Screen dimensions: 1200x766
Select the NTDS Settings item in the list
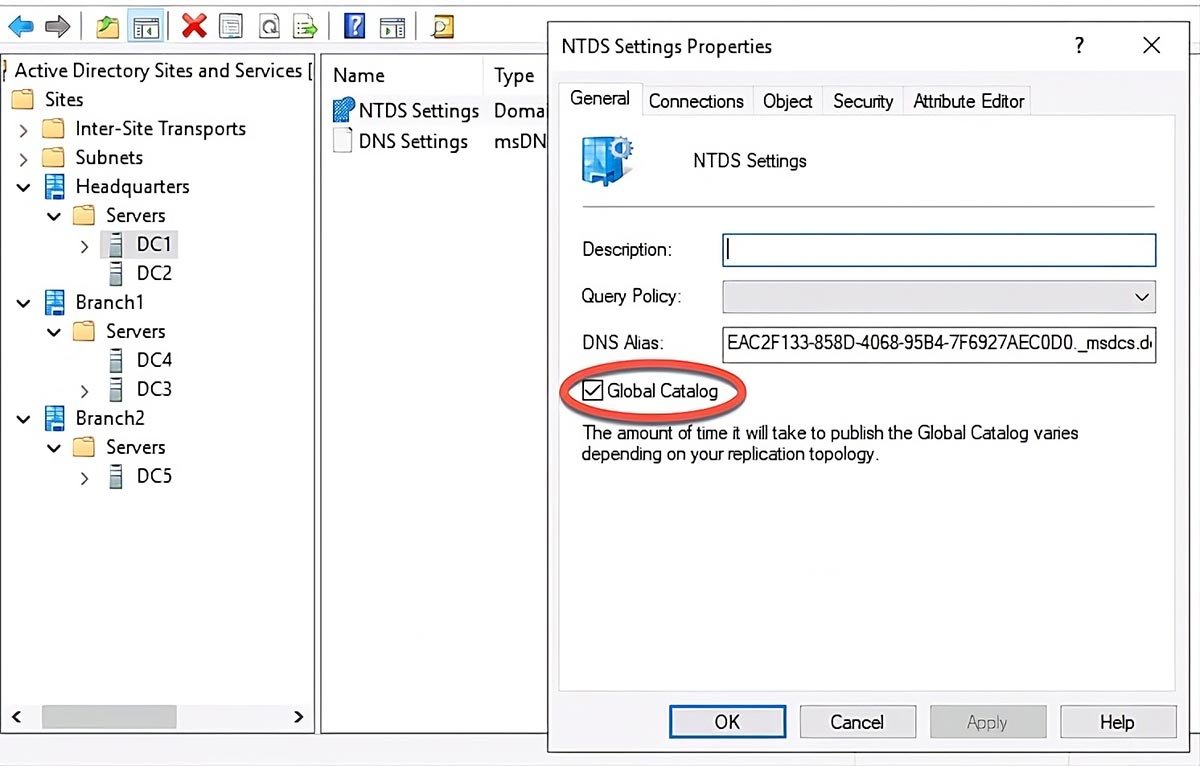tap(417, 110)
